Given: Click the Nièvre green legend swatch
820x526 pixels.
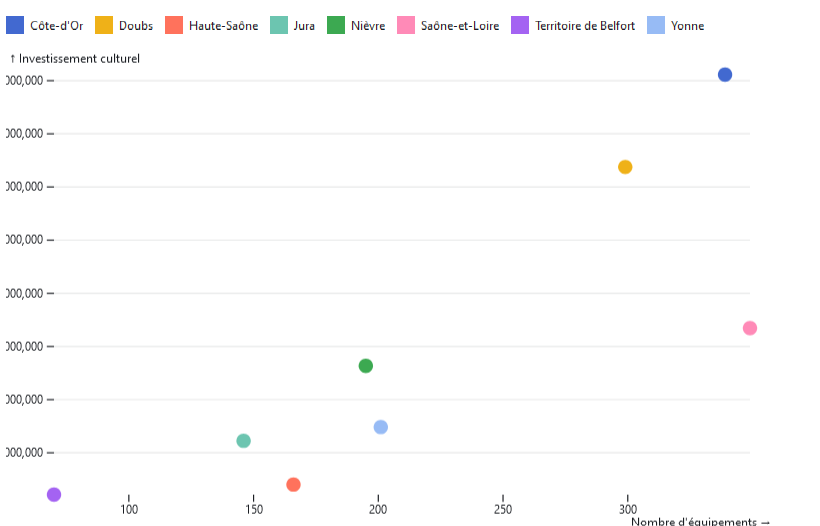Looking at the screenshot, I should pyautogui.click(x=335, y=25).
